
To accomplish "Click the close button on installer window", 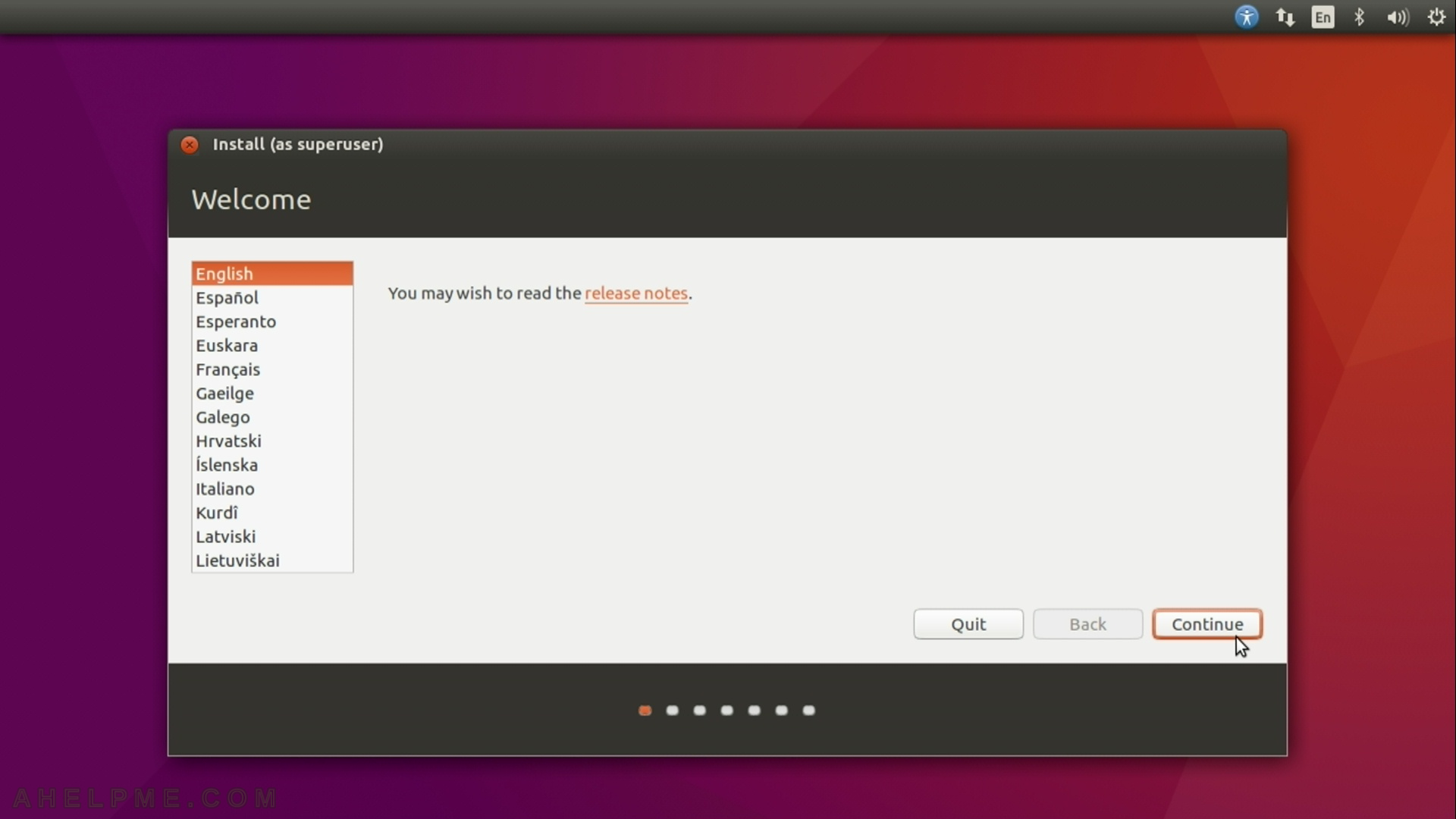I will coord(189,144).
